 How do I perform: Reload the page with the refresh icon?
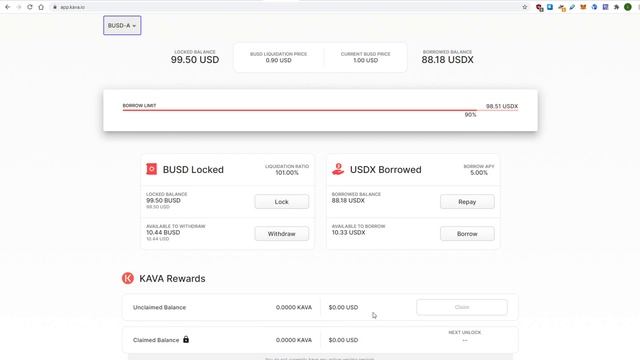click(x=30, y=7)
